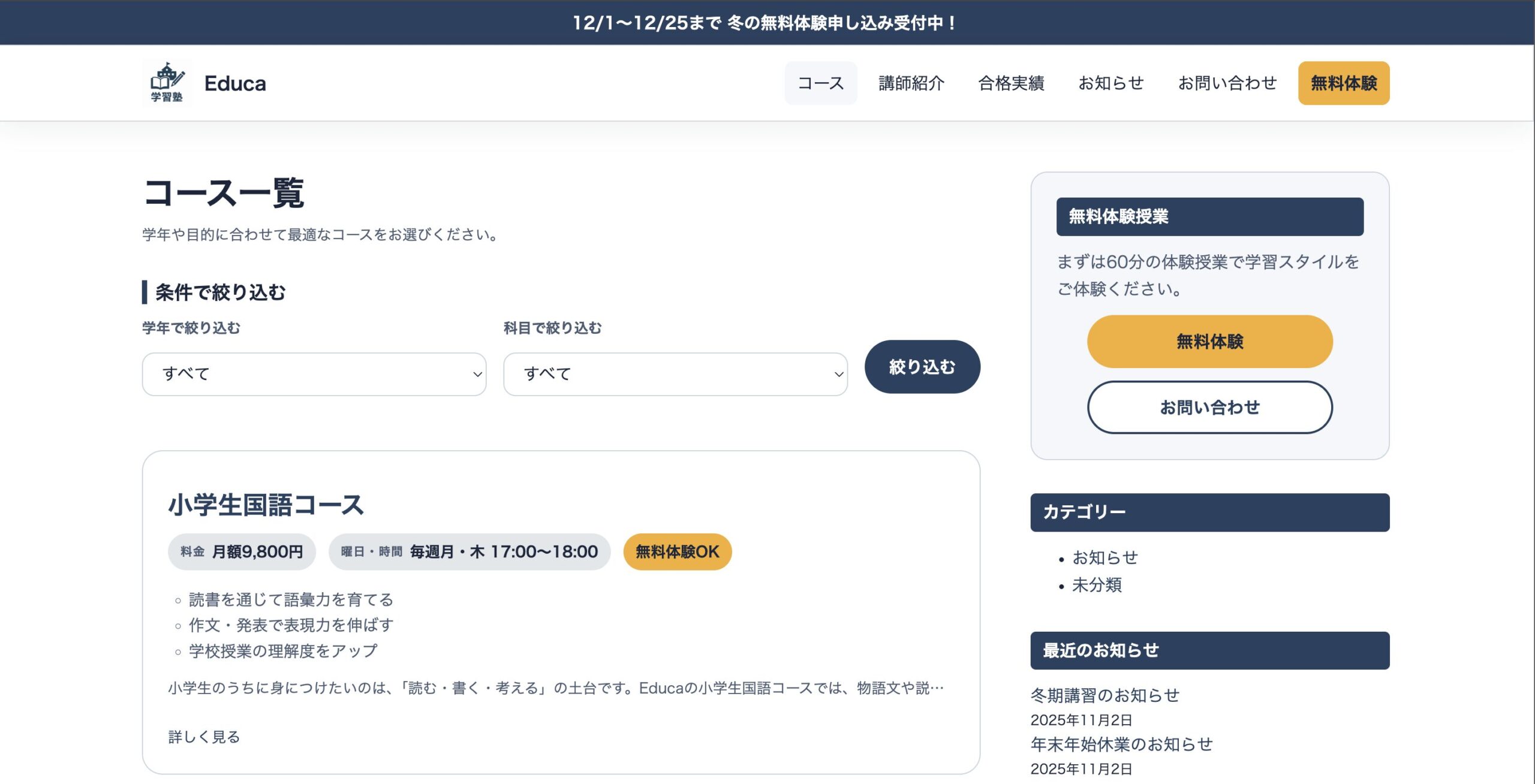Screen dimensions: 1535x784
Task: Open the お知らせ category link
Action: [x=1104, y=557]
